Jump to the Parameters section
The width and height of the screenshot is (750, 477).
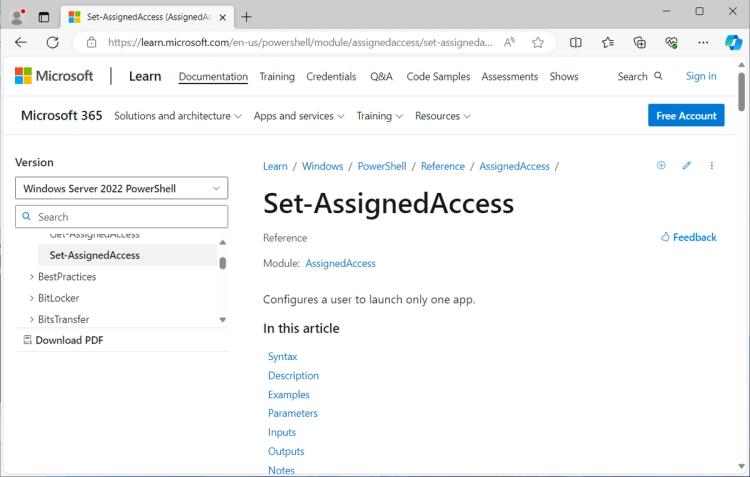coord(293,413)
